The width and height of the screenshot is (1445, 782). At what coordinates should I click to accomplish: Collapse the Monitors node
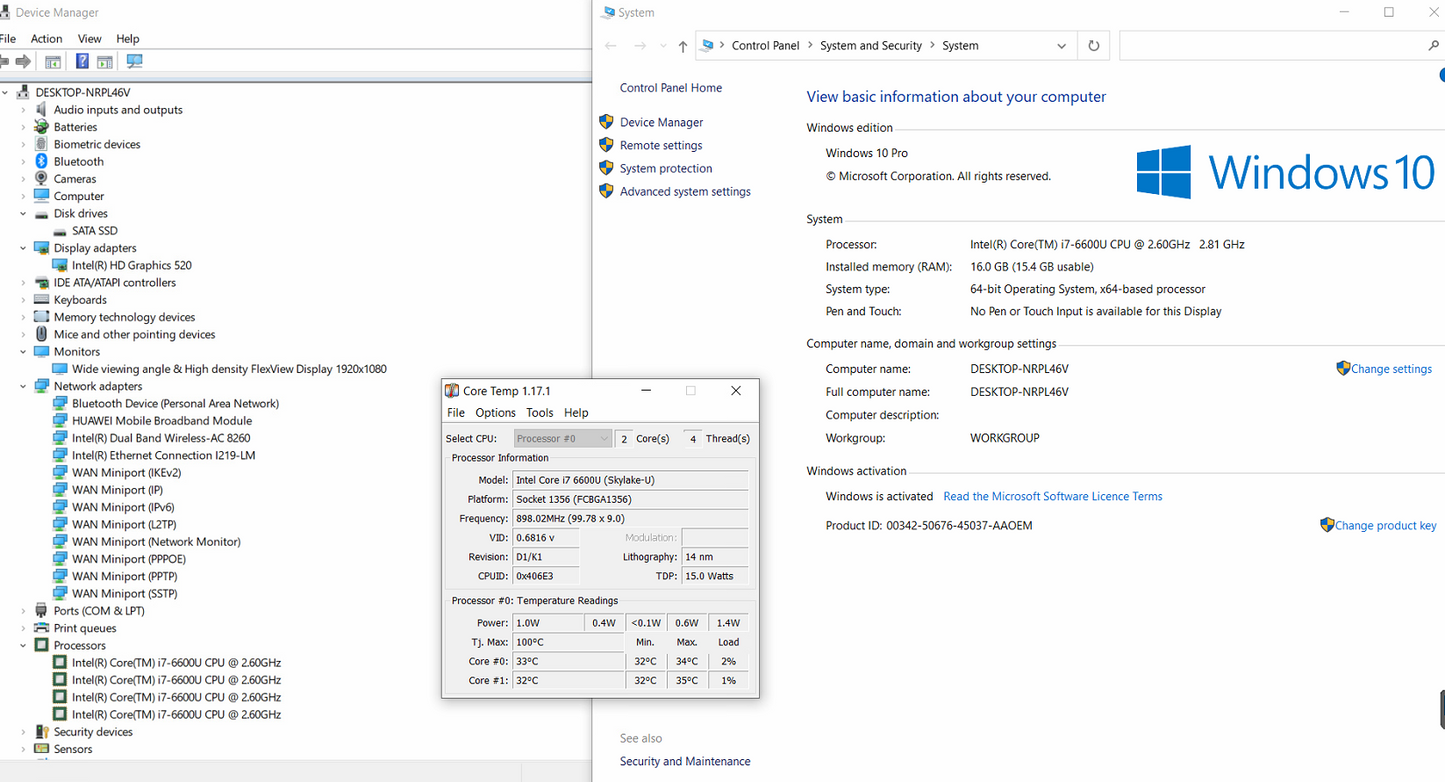(23, 352)
